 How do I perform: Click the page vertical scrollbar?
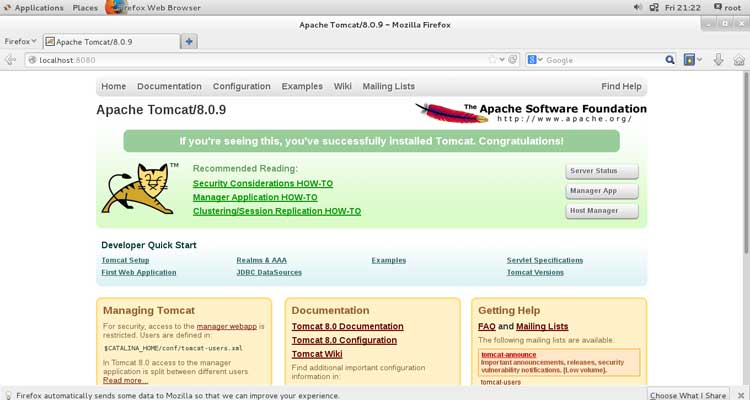[746, 163]
